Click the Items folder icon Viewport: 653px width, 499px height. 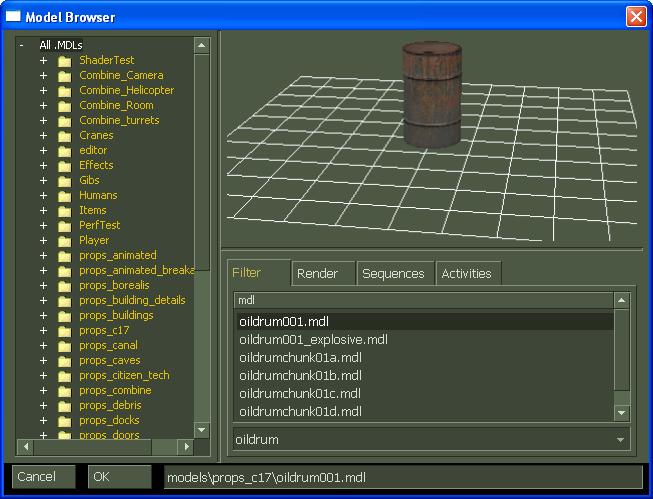[65, 211]
